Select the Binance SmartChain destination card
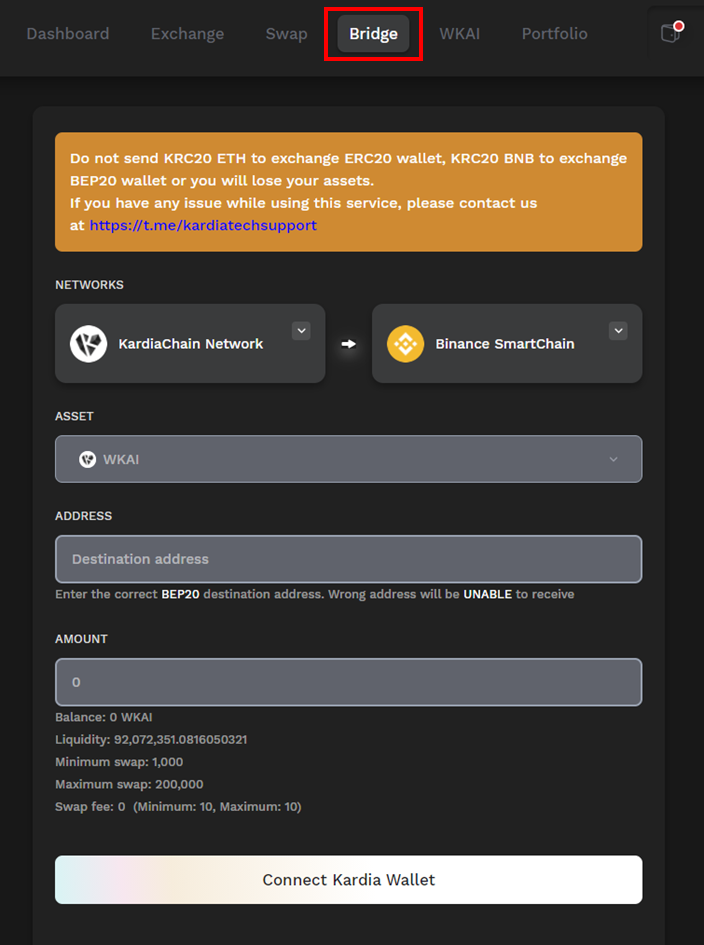Screen dimensions: 704x945 507,344
